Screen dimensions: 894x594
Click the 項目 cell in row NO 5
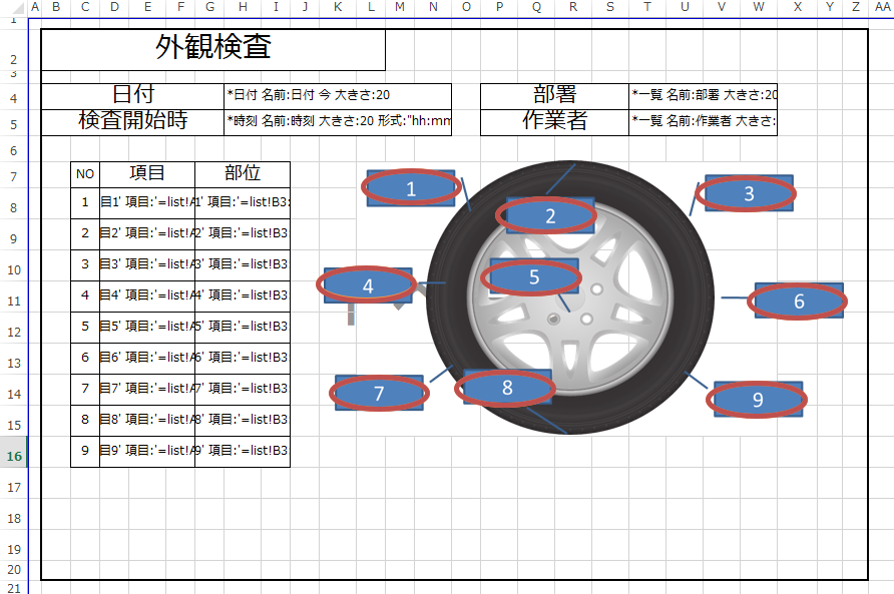click(x=147, y=326)
